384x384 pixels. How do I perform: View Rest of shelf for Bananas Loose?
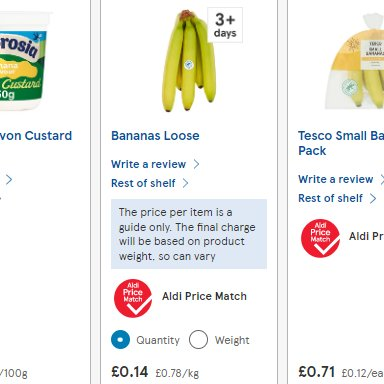[143, 183]
